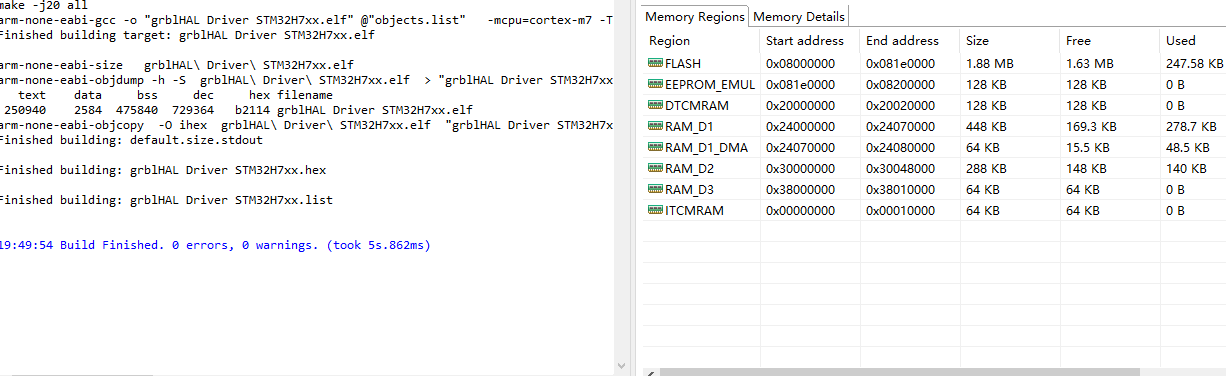The width and height of the screenshot is (1226, 376).
Task: Select the RAM_D2 region name
Action: pyautogui.click(x=689, y=168)
